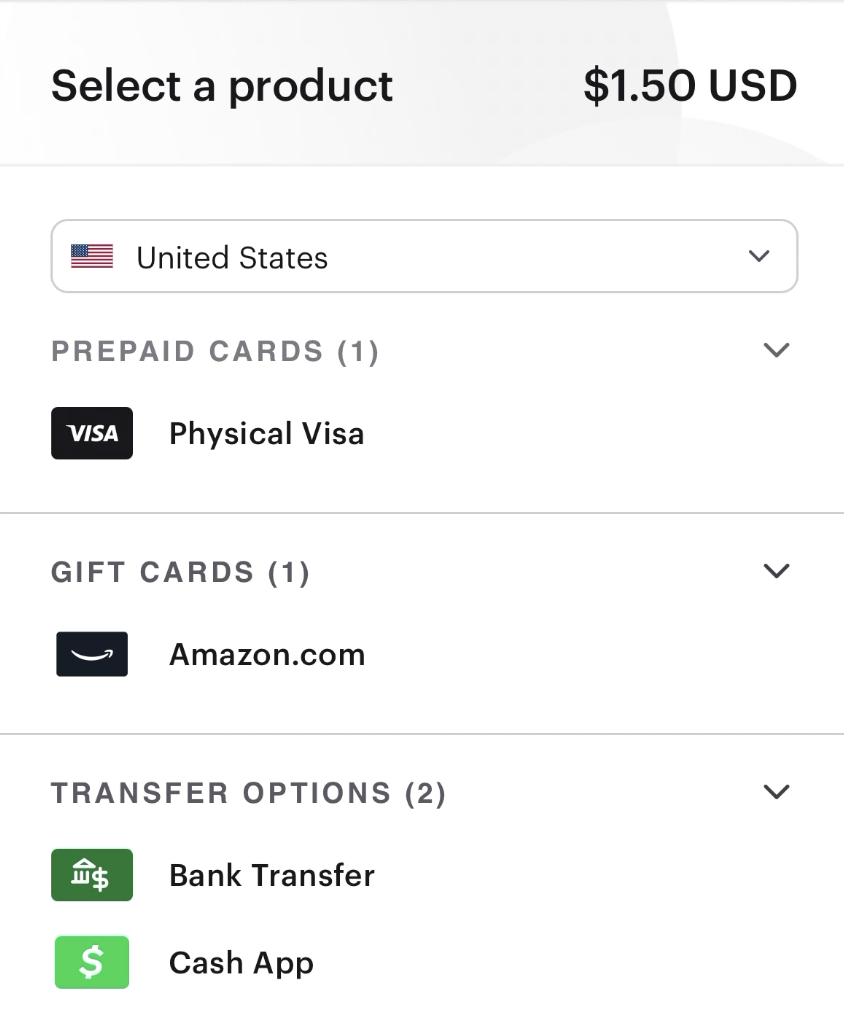The width and height of the screenshot is (844, 1012).
Task: Click the Visa card logo icon
Action: pyautogui.click(x=92, y=433)
